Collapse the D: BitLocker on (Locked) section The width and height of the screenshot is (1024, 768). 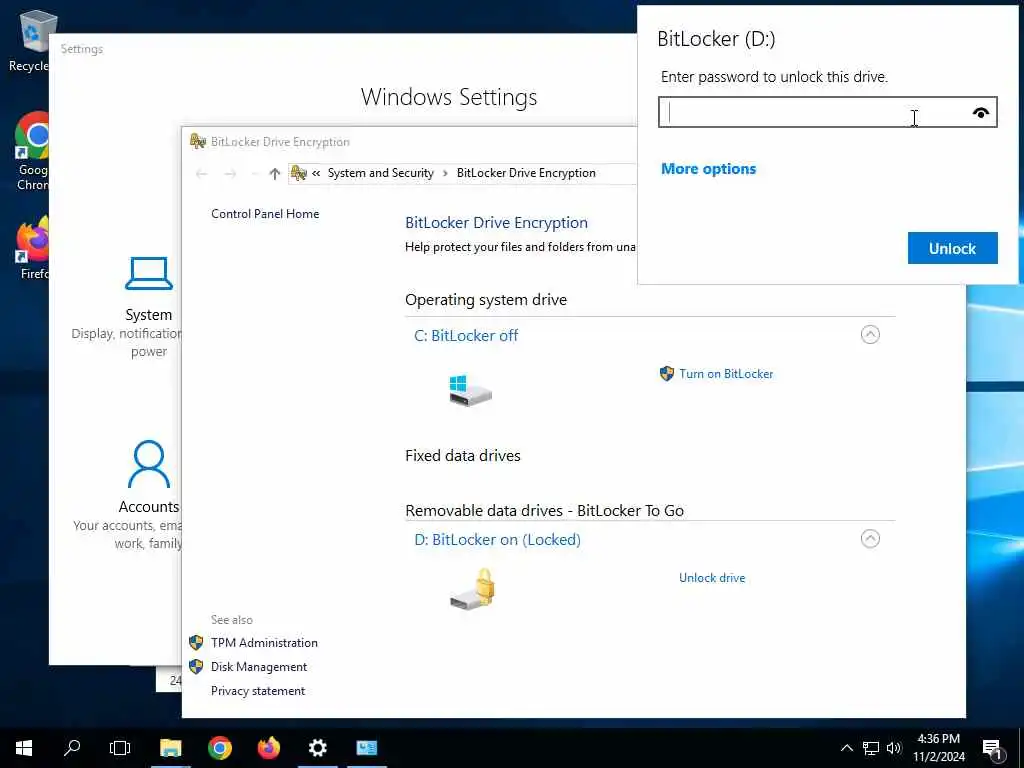tap(870, 539)
